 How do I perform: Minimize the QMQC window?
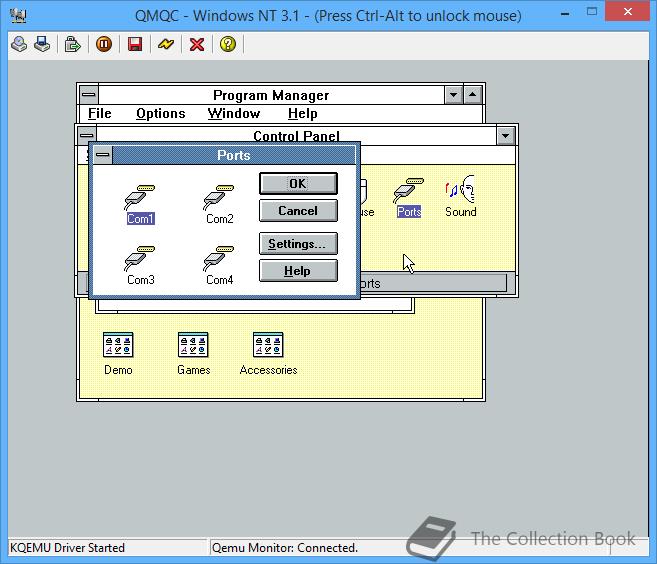click(x=565, y=13)
